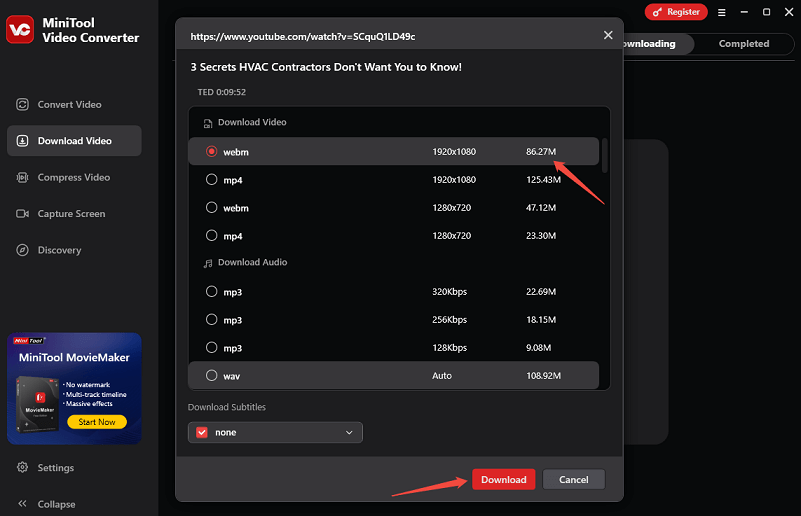This screenshot has width=801, height=516.
Task: Close the download options dialog
Action: 608,35
